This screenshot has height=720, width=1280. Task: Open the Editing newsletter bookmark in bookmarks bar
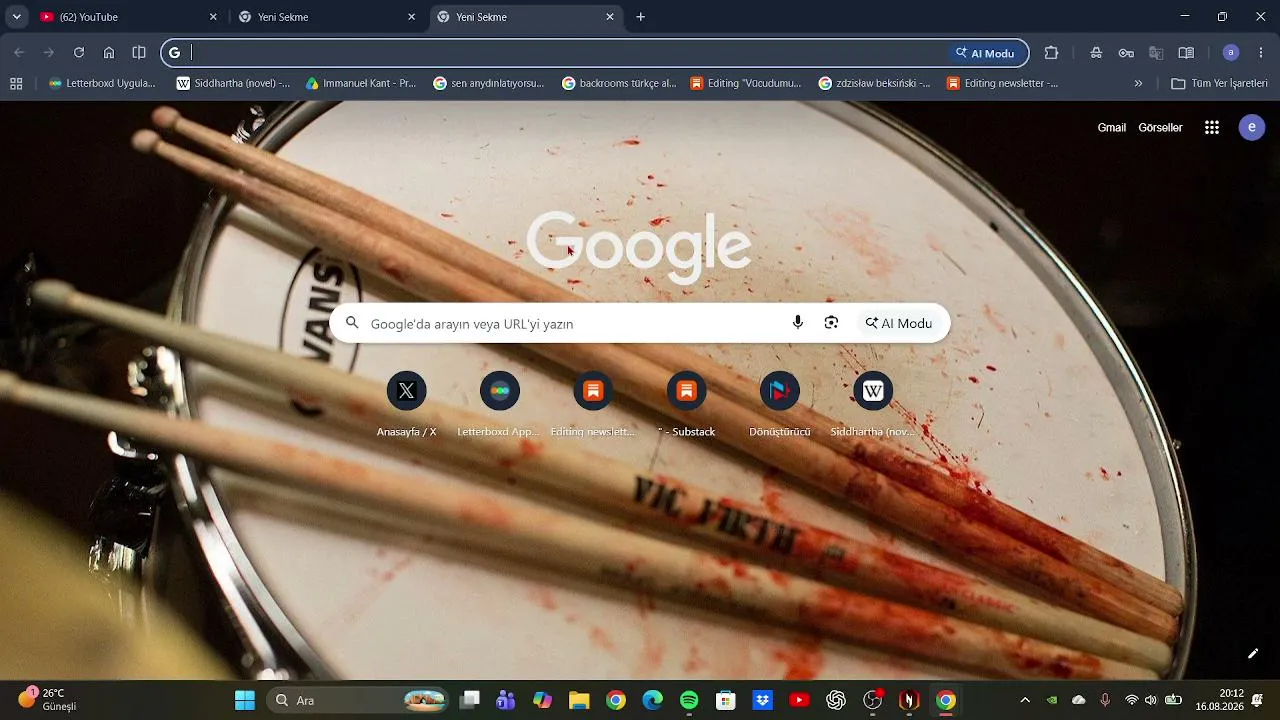pyautogui.click(x=1002, y=84)
